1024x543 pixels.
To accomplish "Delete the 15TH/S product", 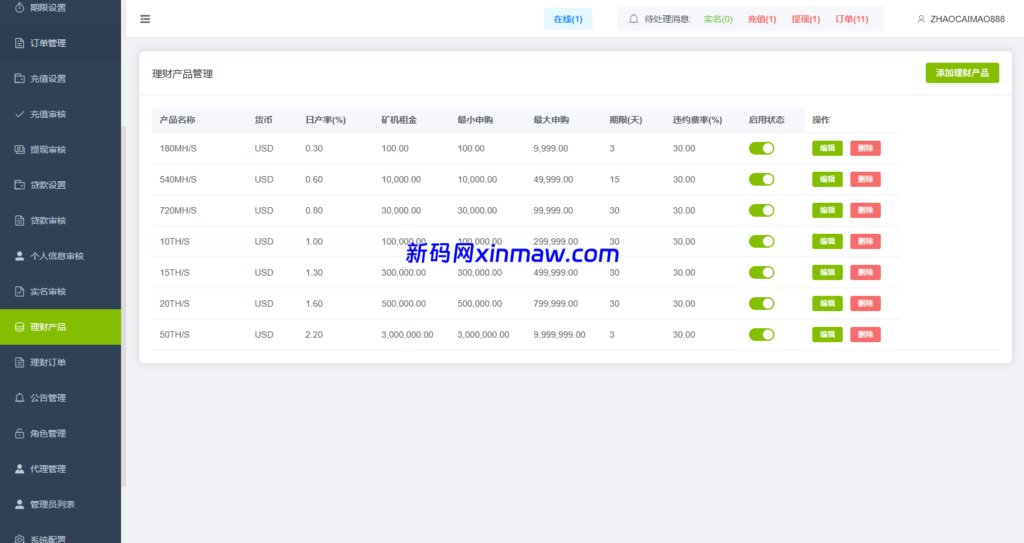I will 865,272.
